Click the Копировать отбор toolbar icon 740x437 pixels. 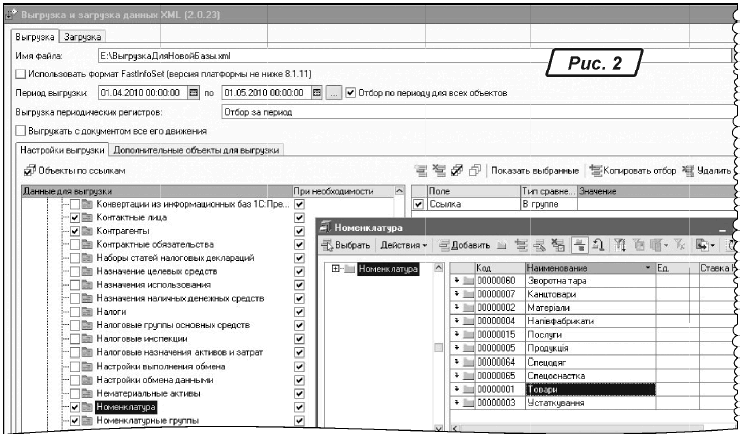tap(594, 171)
